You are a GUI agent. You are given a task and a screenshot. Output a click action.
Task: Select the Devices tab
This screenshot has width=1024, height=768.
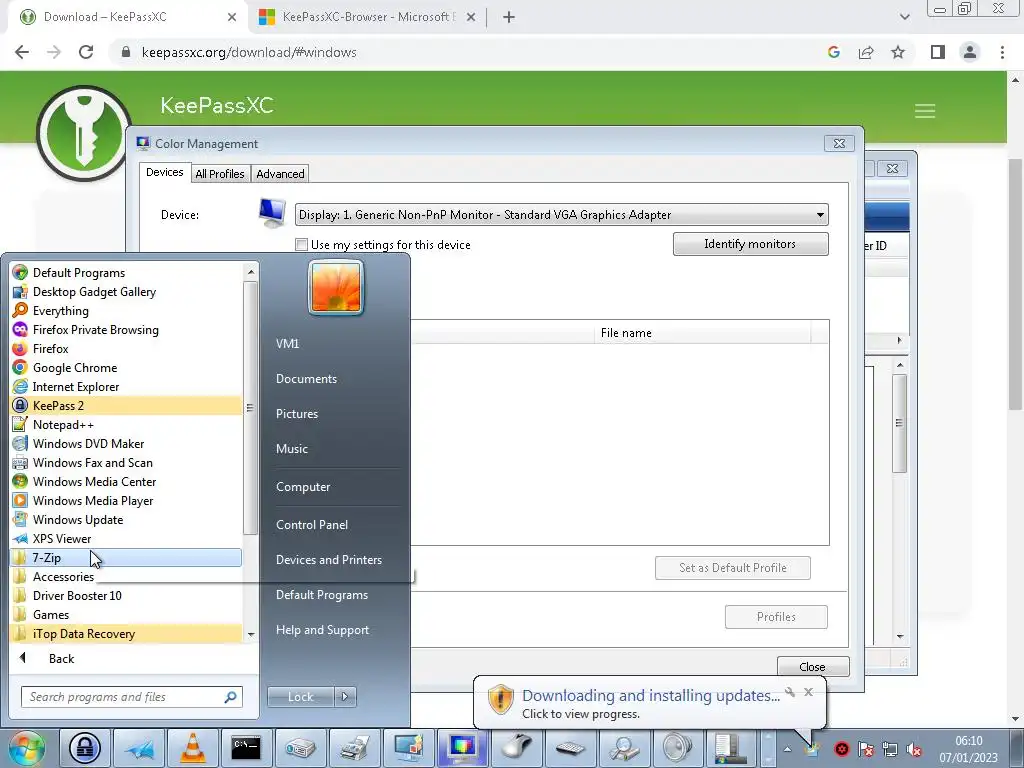(x=165, y=172)
